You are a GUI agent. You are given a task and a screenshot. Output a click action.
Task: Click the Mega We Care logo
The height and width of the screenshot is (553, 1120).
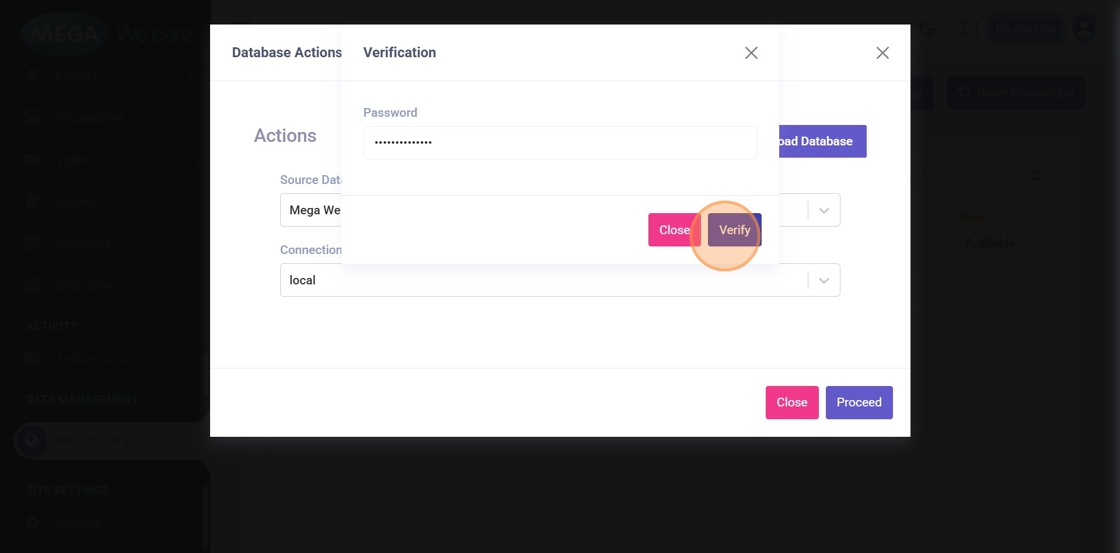click(105, 35)
